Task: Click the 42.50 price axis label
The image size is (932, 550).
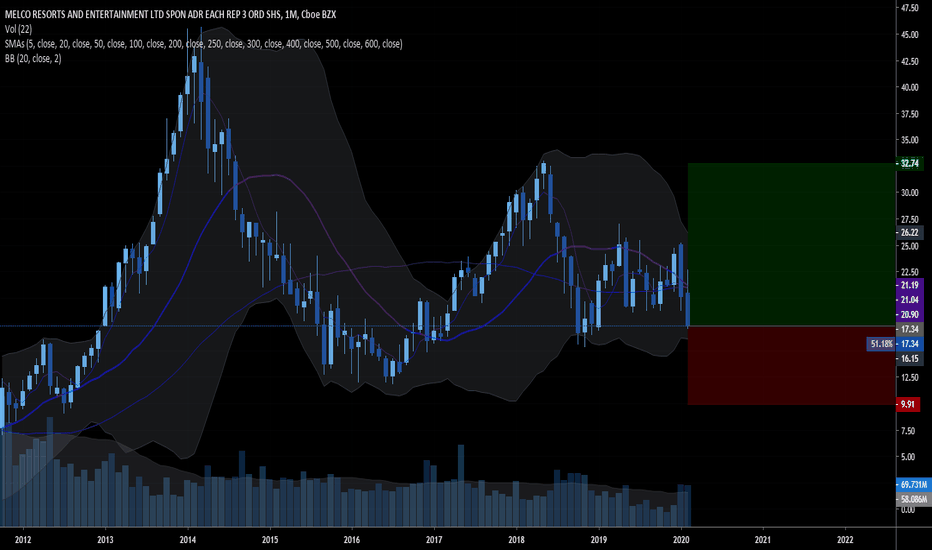Action: click(x=910, y=61)
